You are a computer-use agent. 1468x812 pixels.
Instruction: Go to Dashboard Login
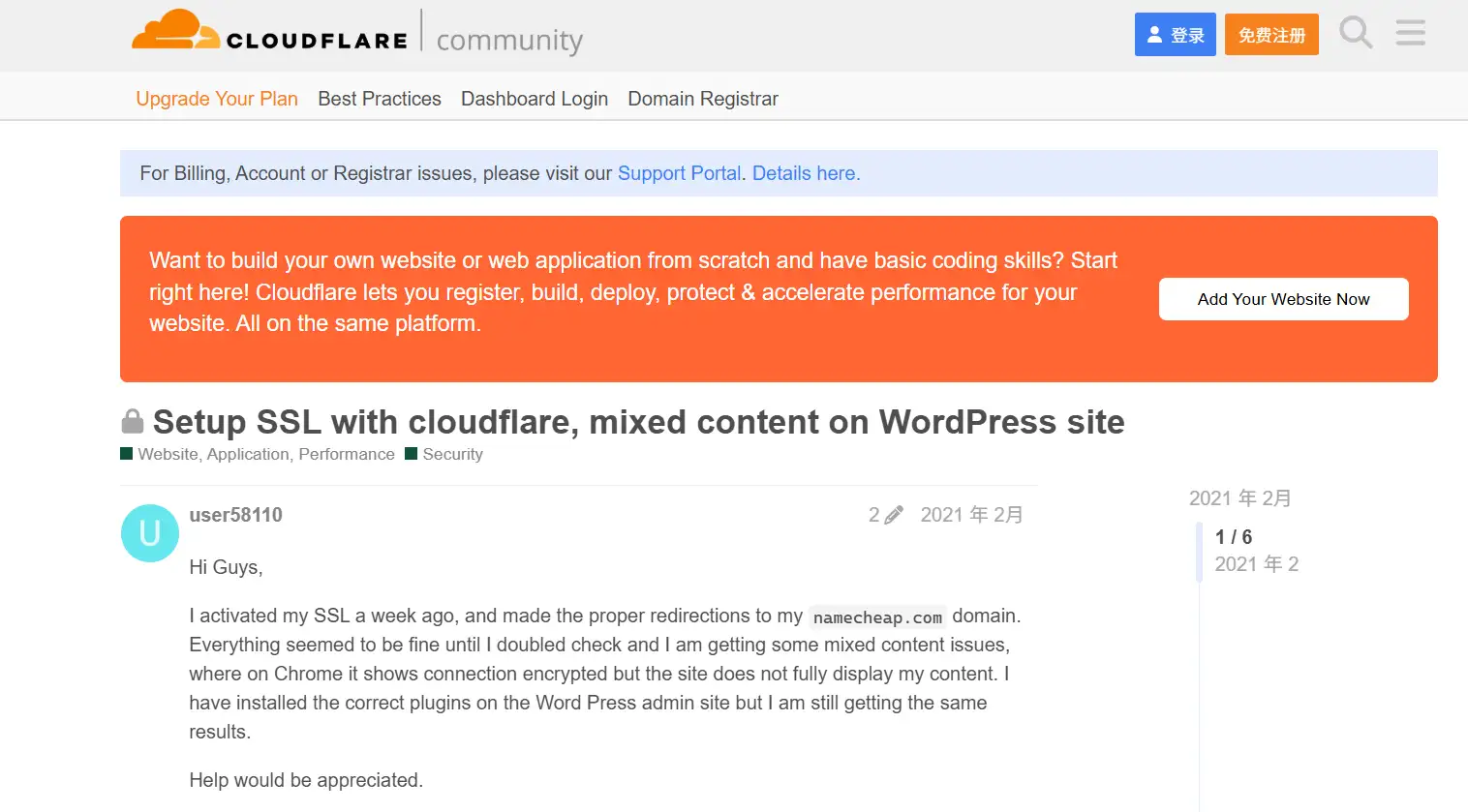click(535, 99)
